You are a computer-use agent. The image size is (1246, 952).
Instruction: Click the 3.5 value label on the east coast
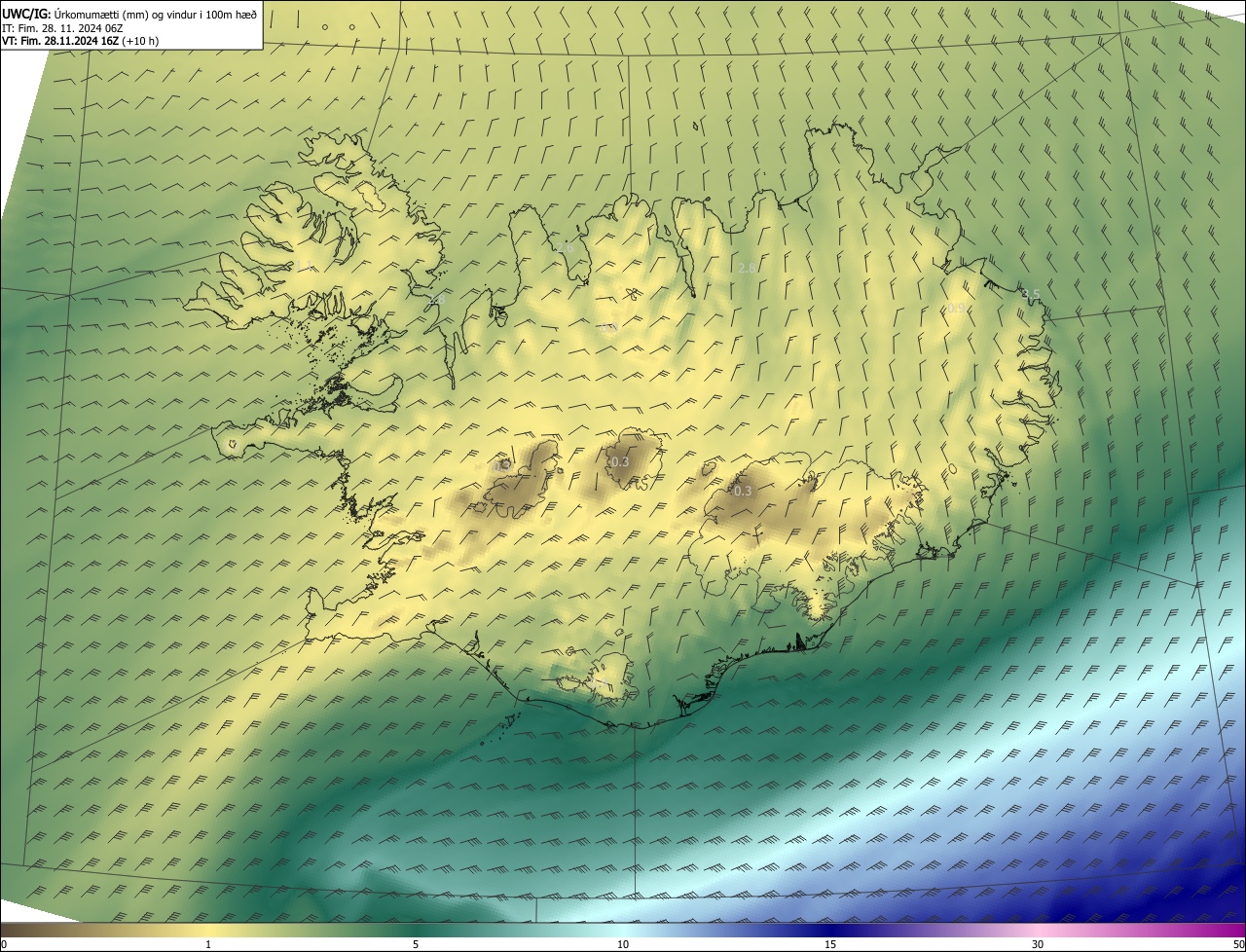click(1031, 294)
